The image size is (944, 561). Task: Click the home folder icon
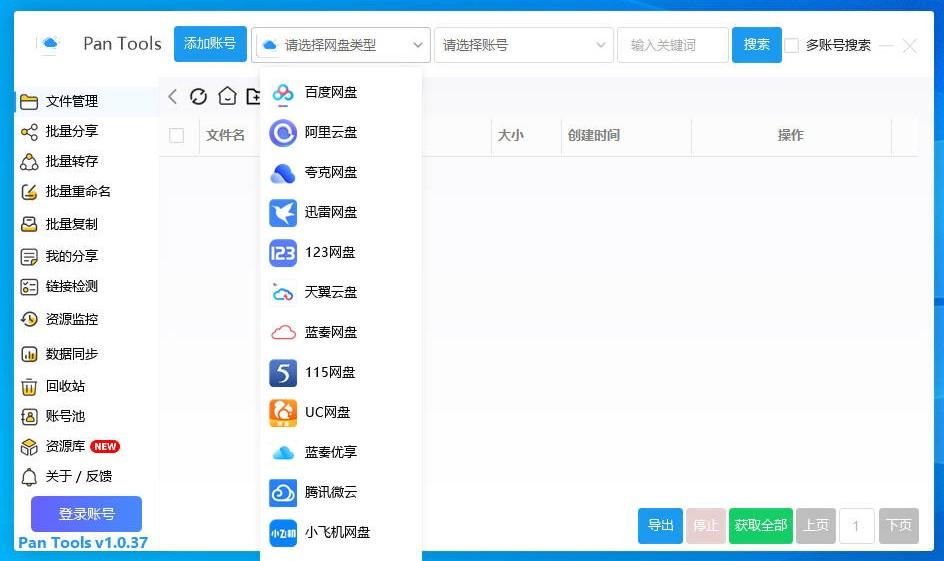point(227,96)
